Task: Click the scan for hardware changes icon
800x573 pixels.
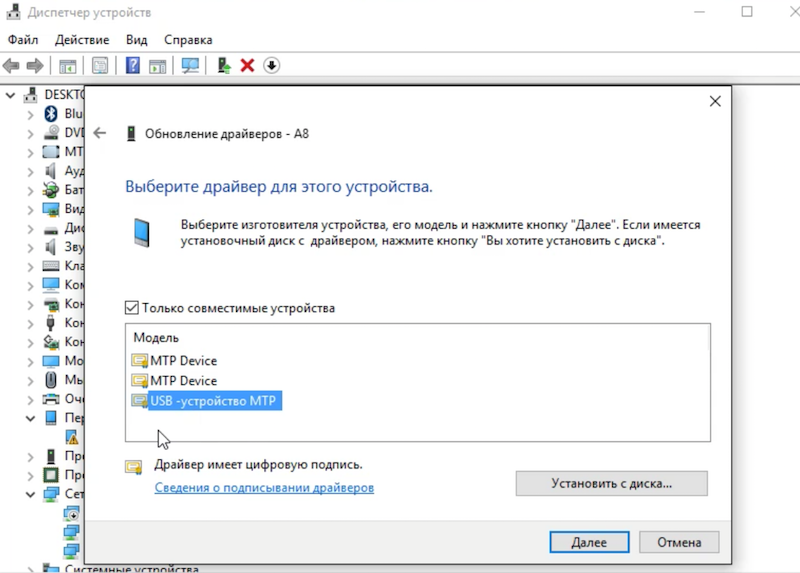Action: pos(190,66)
